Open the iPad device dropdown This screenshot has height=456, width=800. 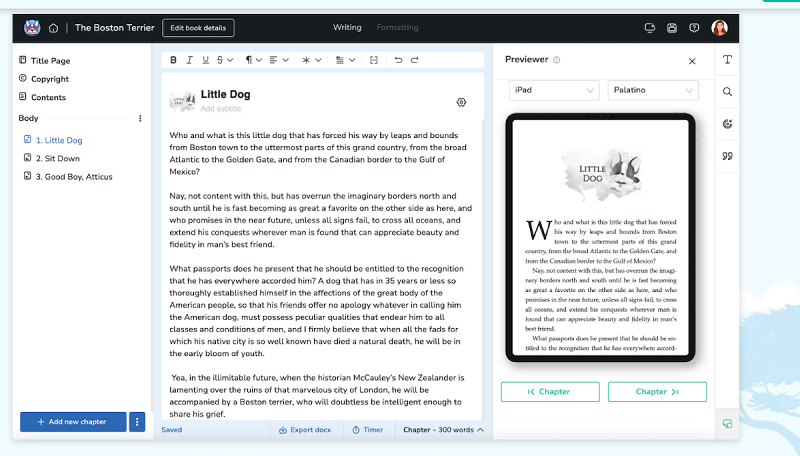click(x=554, y=90)
